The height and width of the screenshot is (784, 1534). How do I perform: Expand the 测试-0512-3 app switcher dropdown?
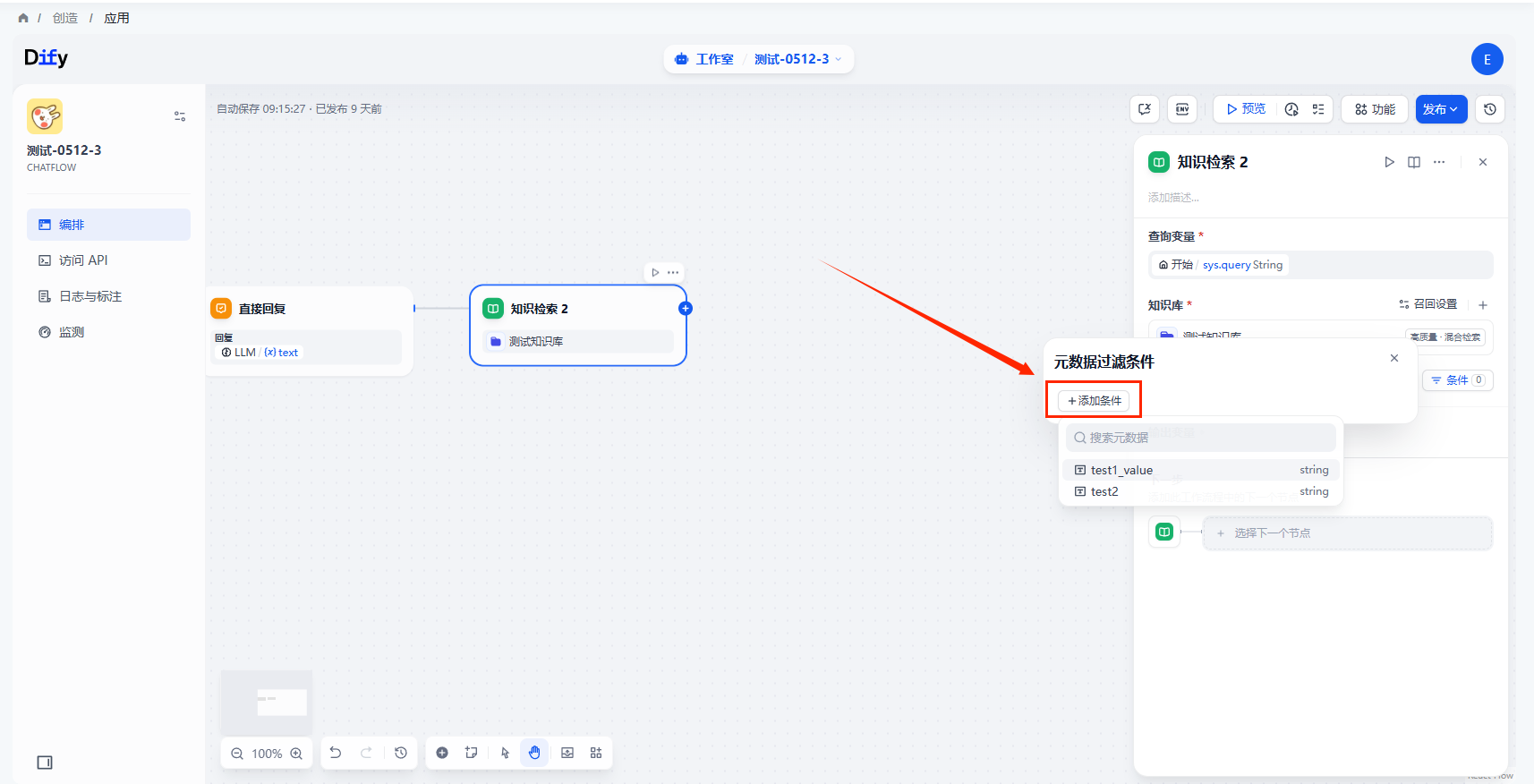(797, 59)
